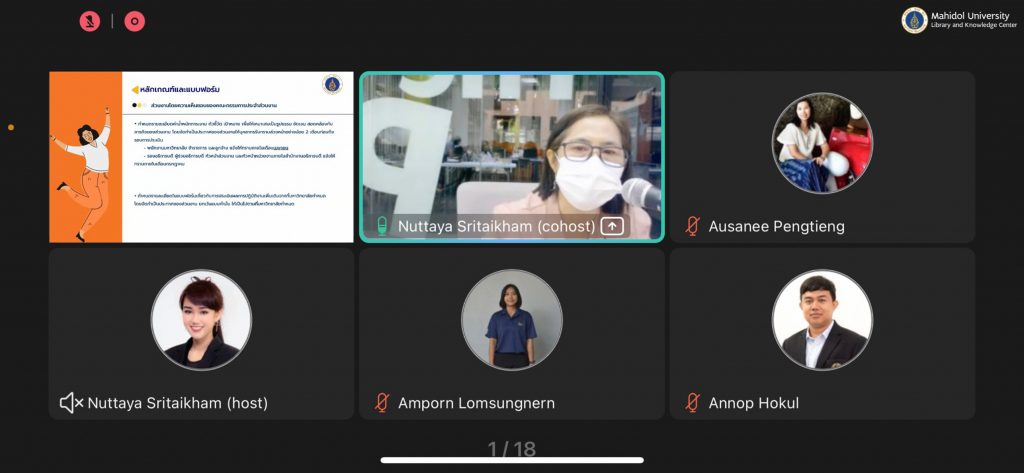Click the muted mic icon beside Annop Hokul
1024x473 pixels.
click(692, 403)
